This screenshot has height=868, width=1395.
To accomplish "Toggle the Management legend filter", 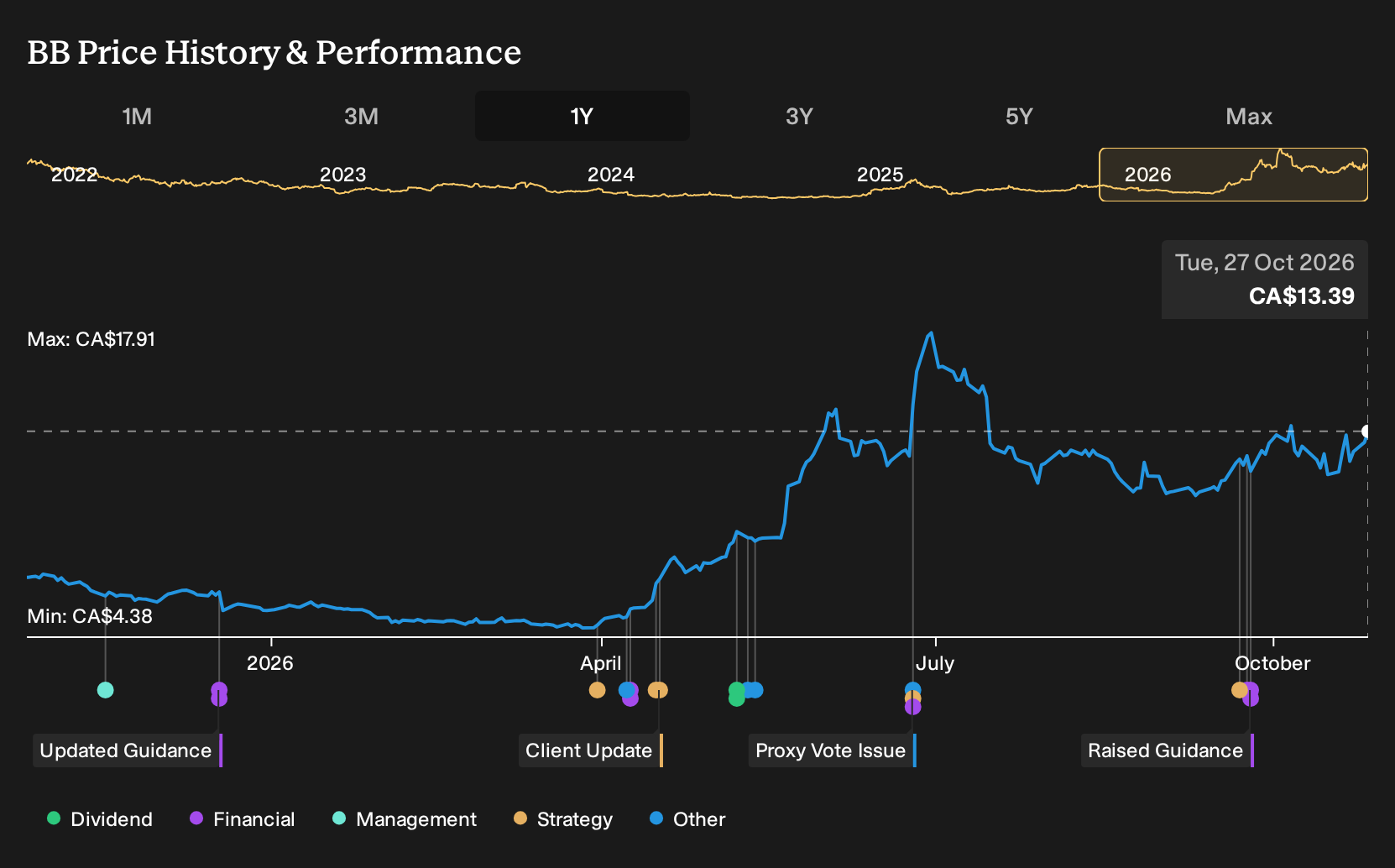I will pos(405,819).
